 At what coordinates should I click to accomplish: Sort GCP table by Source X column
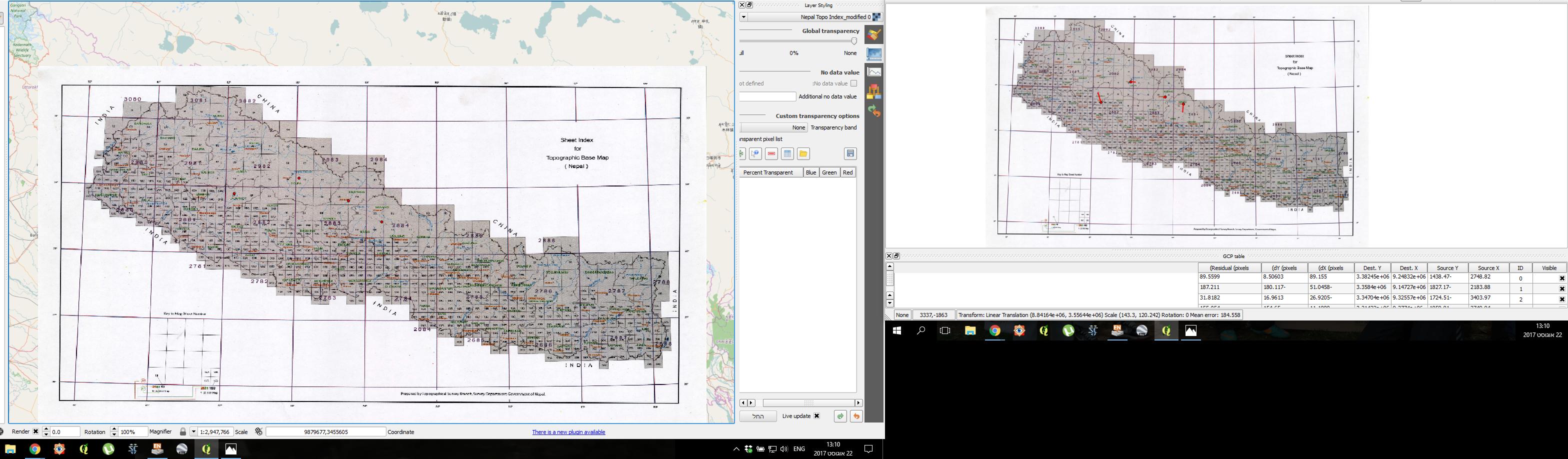[1488, 268]
